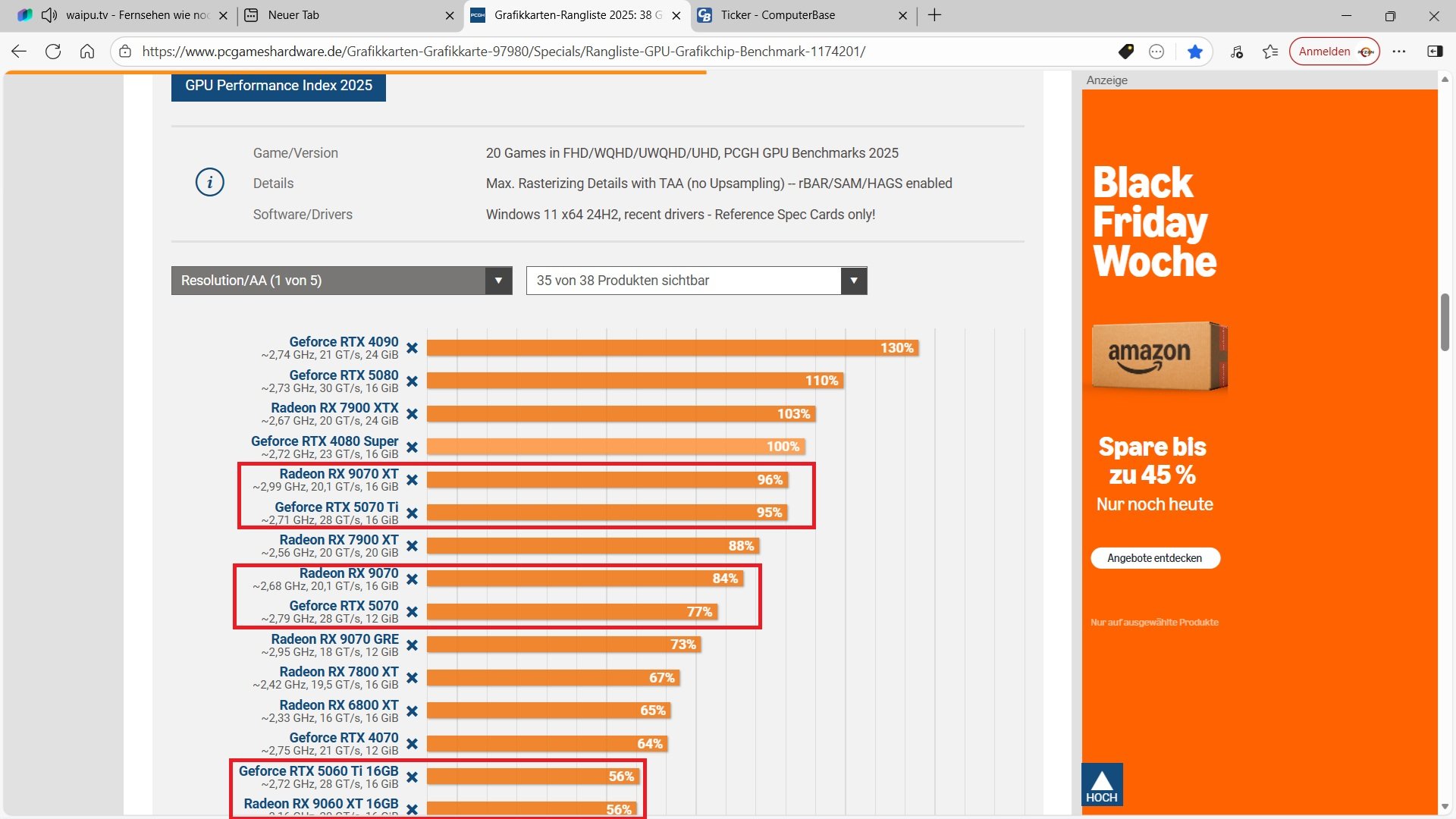
Task: Remove Geforce RTX 4090 from chart
Action: pyautogui.click(x=412, y=348)
